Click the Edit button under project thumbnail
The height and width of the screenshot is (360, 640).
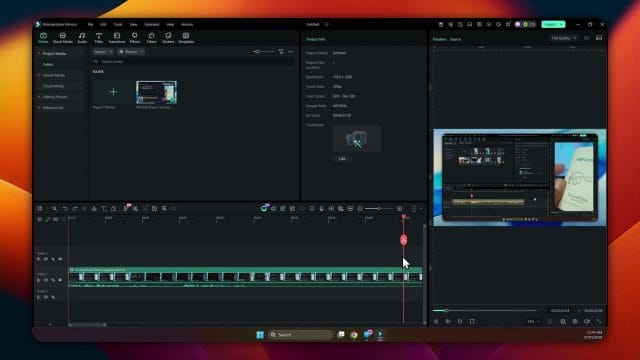(342, 158)
